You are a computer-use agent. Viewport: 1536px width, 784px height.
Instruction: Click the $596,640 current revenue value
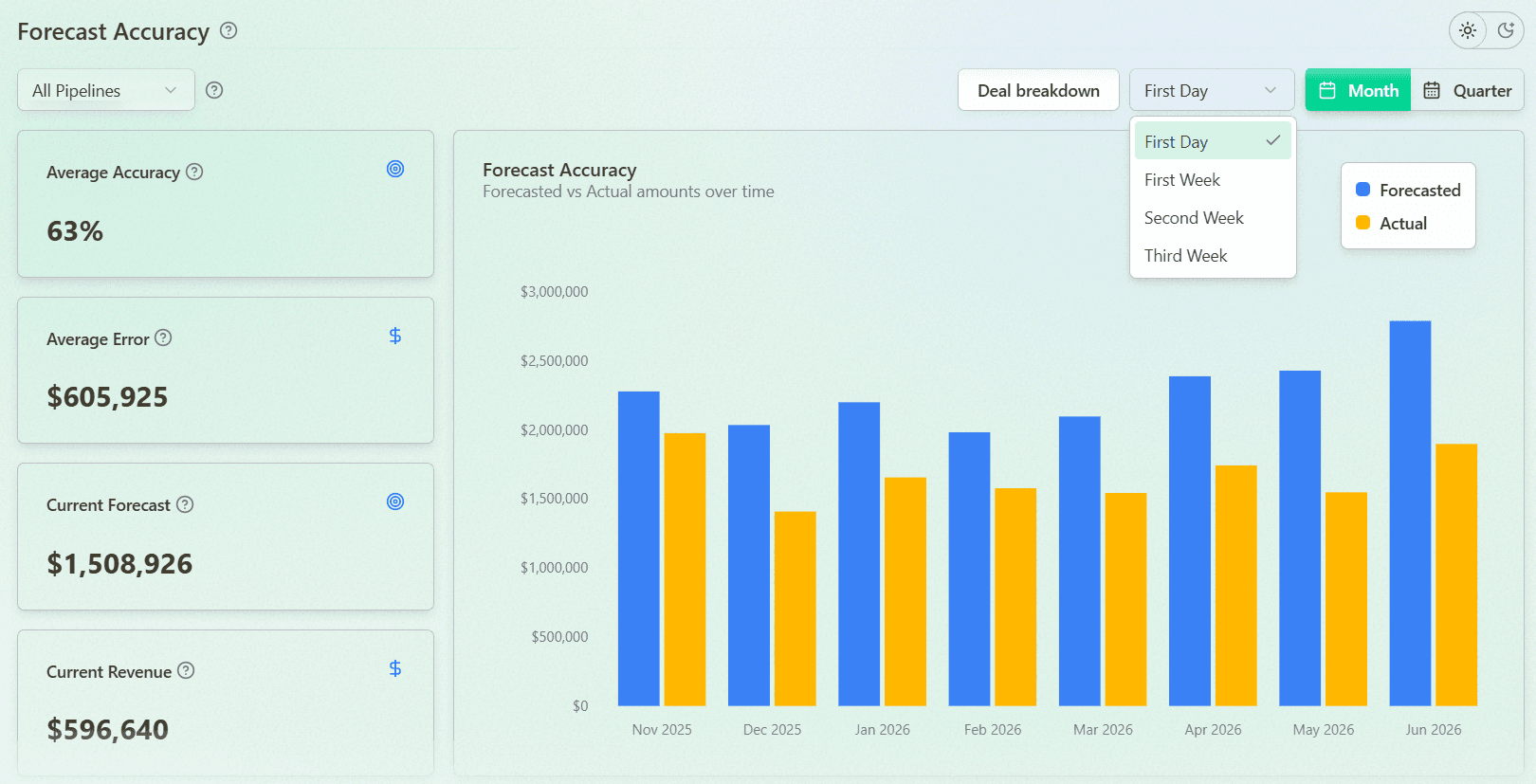click(x=108, y=729)
